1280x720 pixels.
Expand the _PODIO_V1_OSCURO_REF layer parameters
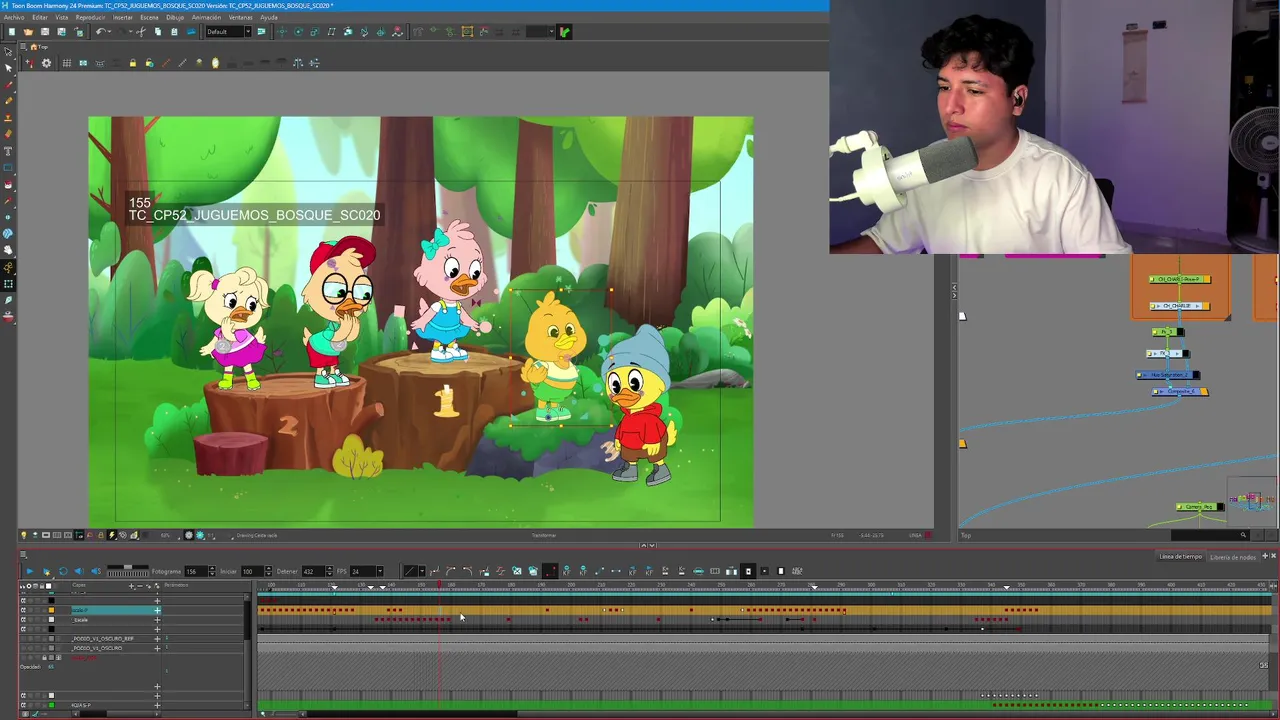click(157, 638)
